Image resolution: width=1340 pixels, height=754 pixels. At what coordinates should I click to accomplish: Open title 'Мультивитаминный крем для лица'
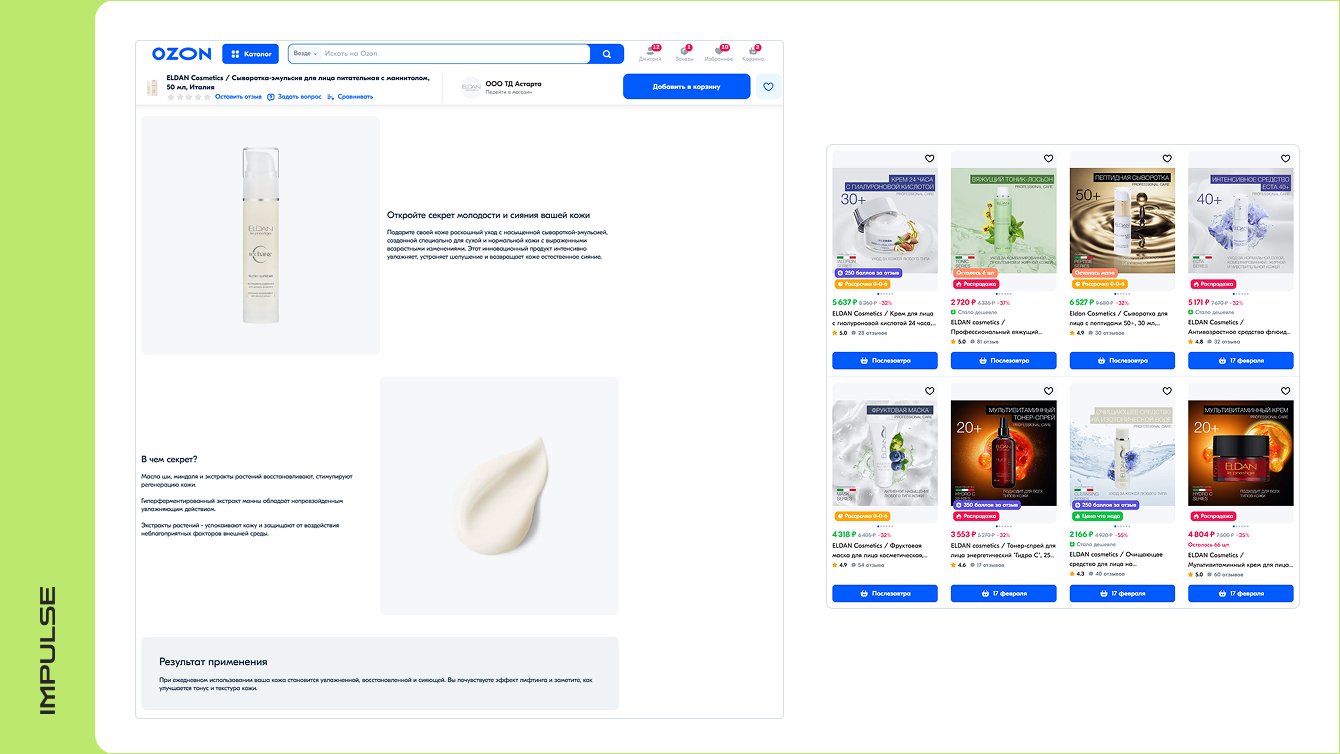click(x=1240, y=559)
